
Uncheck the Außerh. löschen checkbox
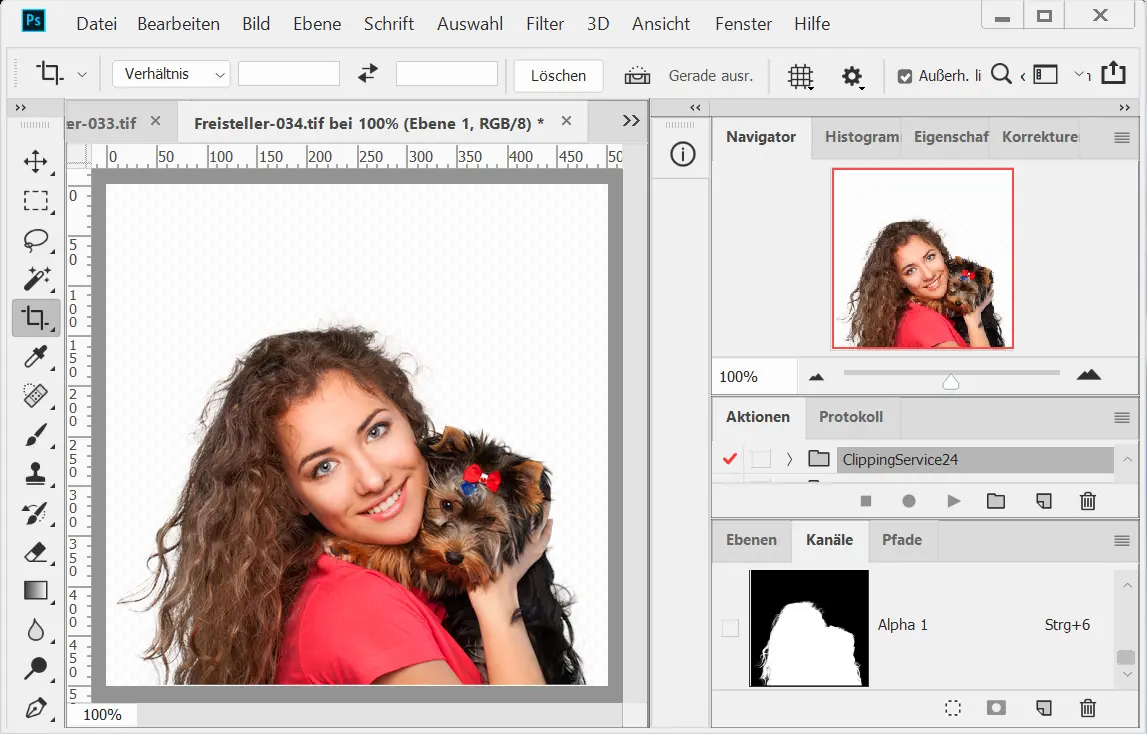904,76
